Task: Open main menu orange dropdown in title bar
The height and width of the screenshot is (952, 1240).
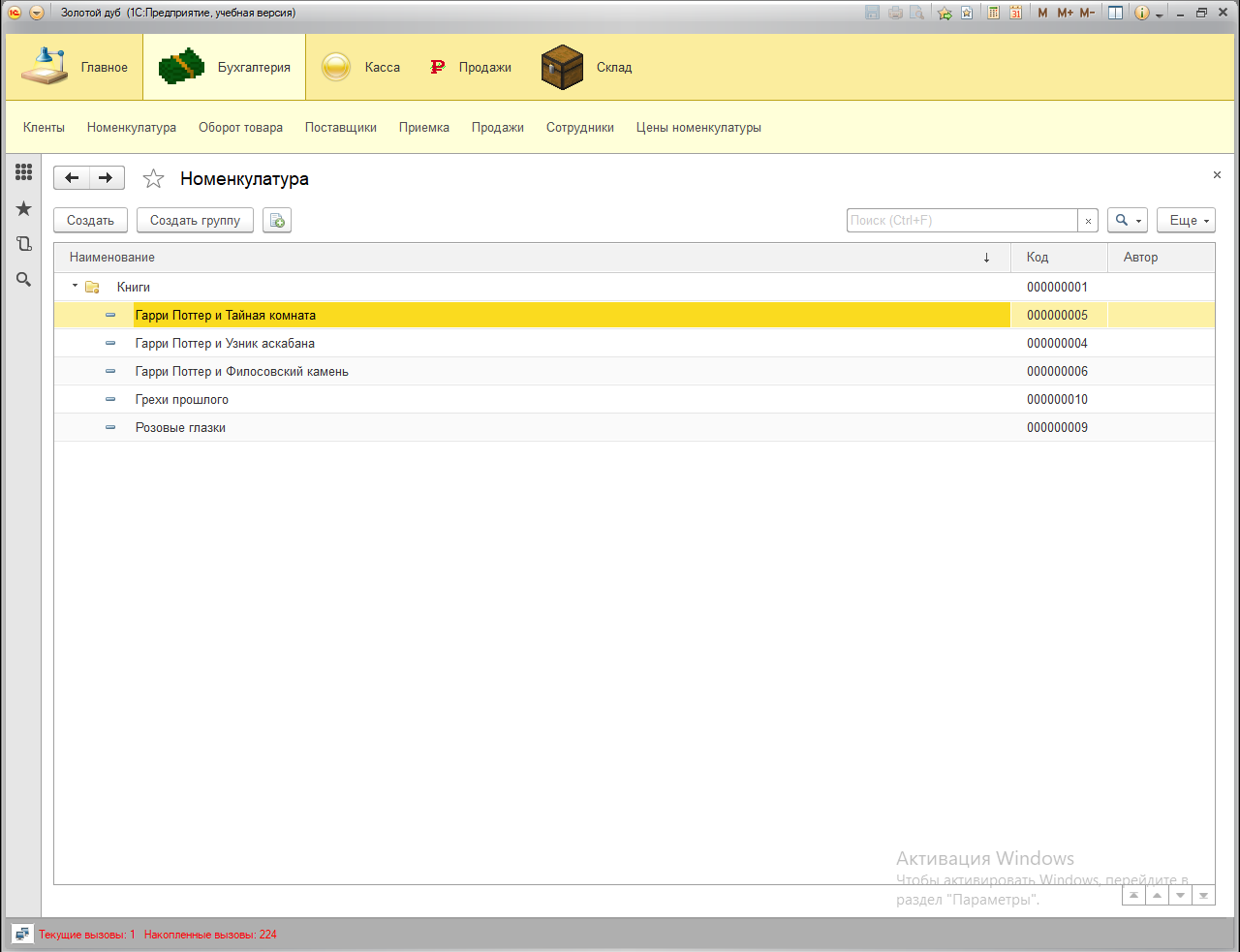Action: tap(37, 13)
